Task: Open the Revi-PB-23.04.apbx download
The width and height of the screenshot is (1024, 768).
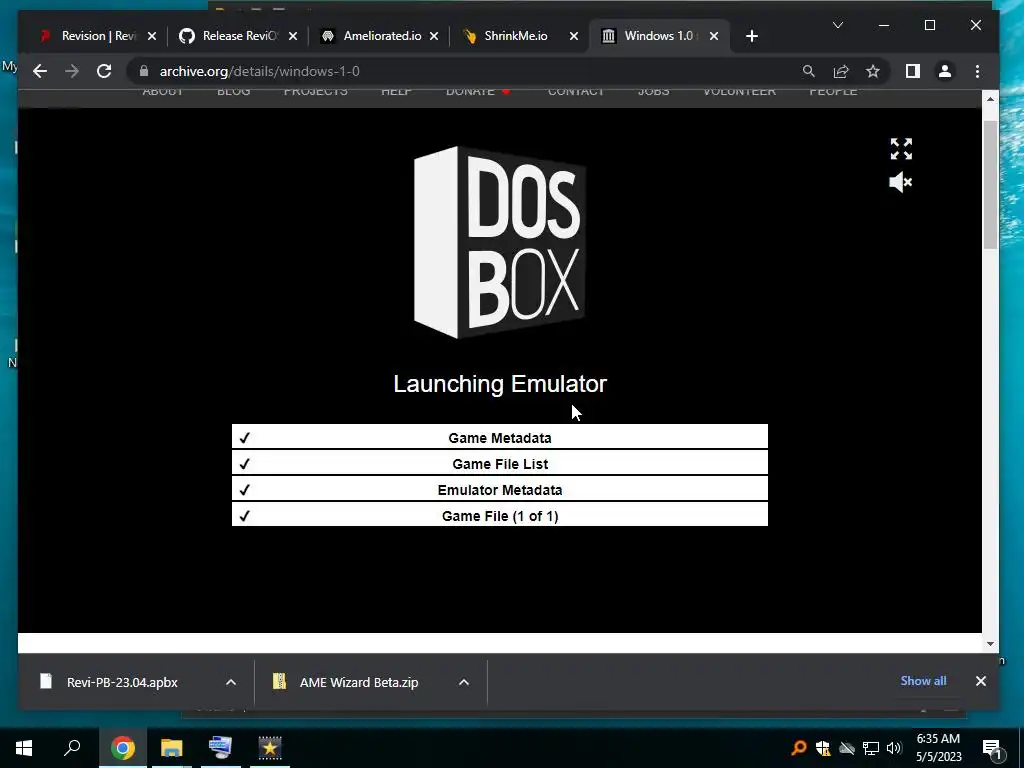Action: tap(122, 682)
